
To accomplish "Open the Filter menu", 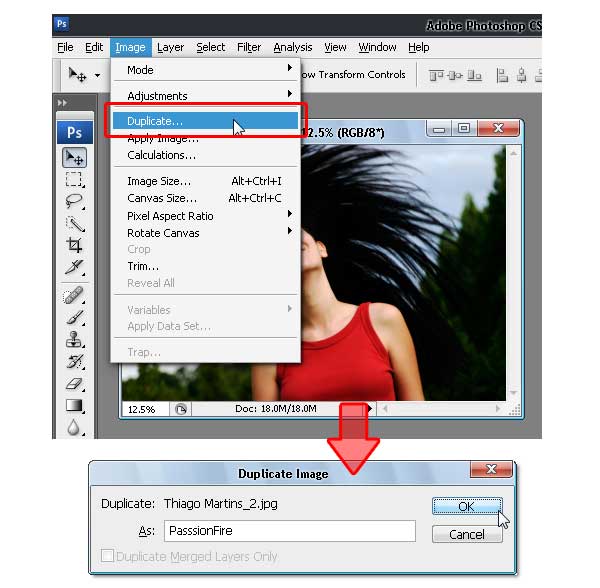I will pyautogui.click(x=249, y=47).
